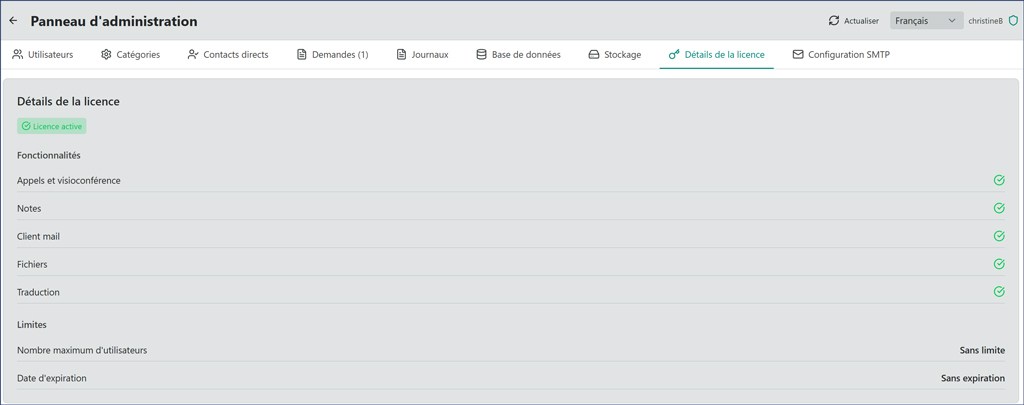
Task: Click the green shield icon beside christineB
Action: [1013, 21]
